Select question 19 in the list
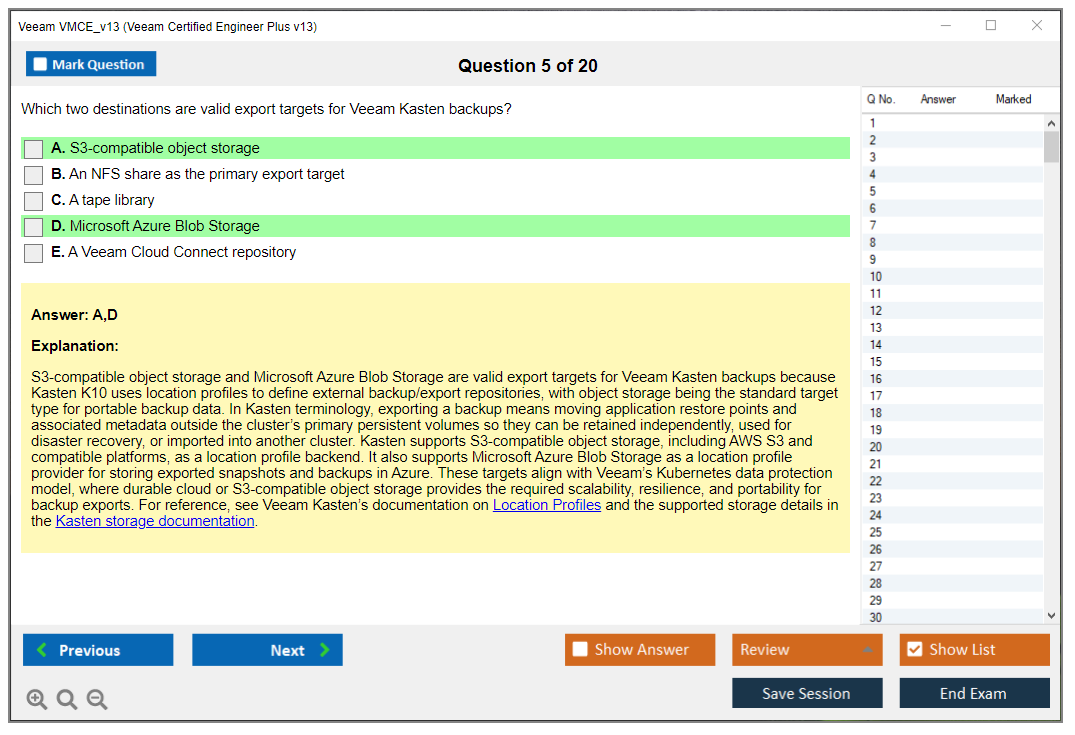This screenshot has height=735, width=1075. coord(953,431)
